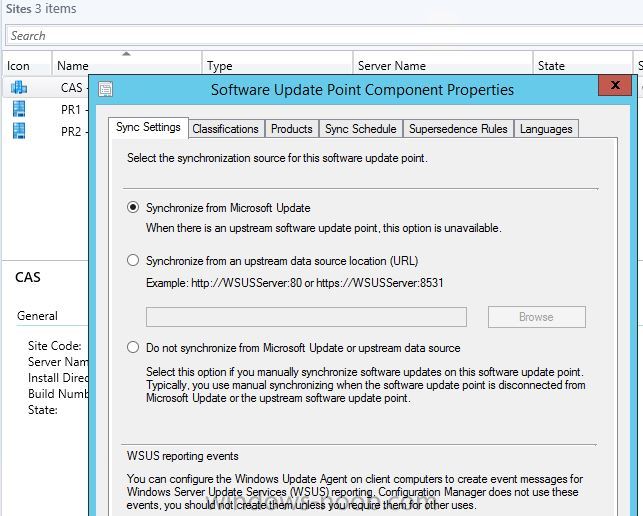
Task: Click the Browse button
Action: (536, 317)
